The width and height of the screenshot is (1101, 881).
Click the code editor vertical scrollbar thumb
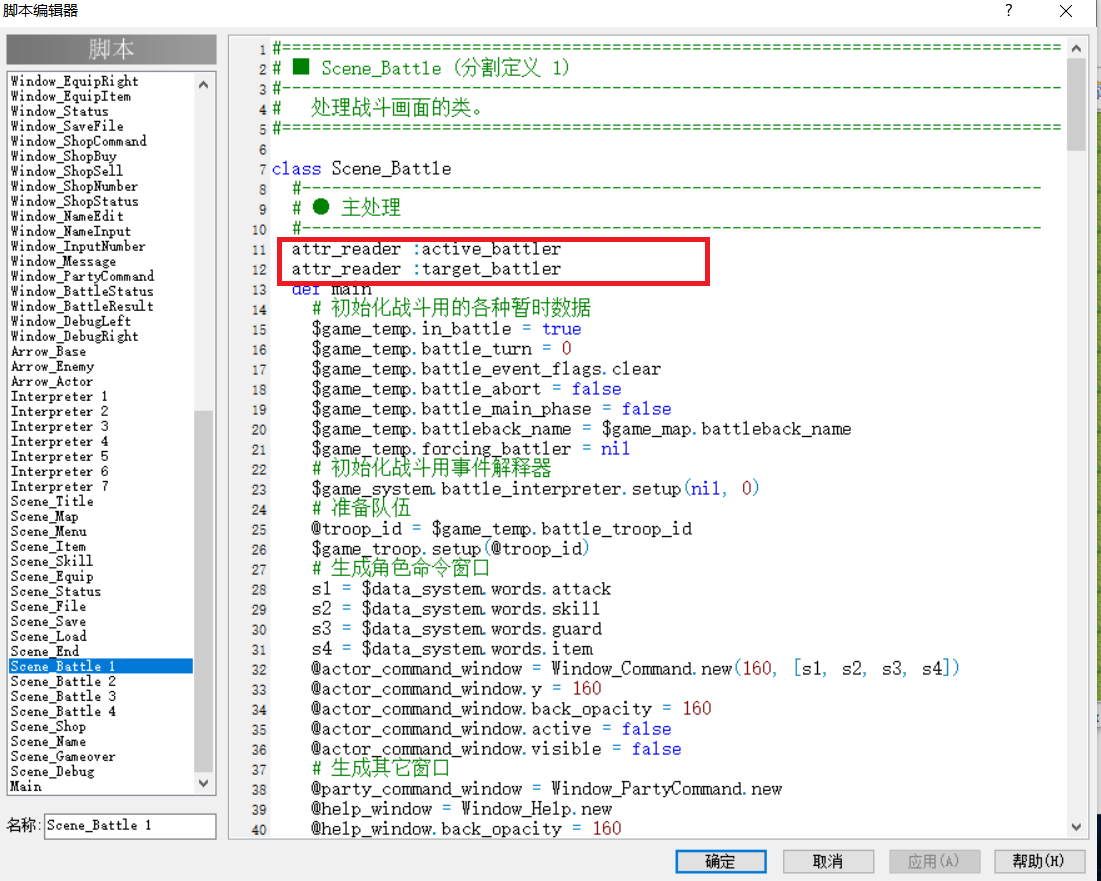[x=1076, y=104]
